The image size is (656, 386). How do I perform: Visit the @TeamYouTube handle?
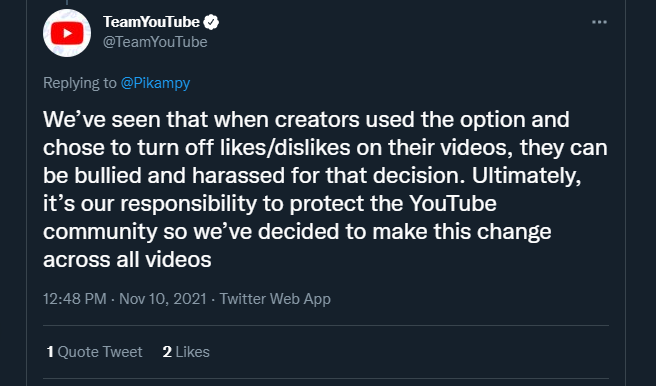(x=155, y=42)
